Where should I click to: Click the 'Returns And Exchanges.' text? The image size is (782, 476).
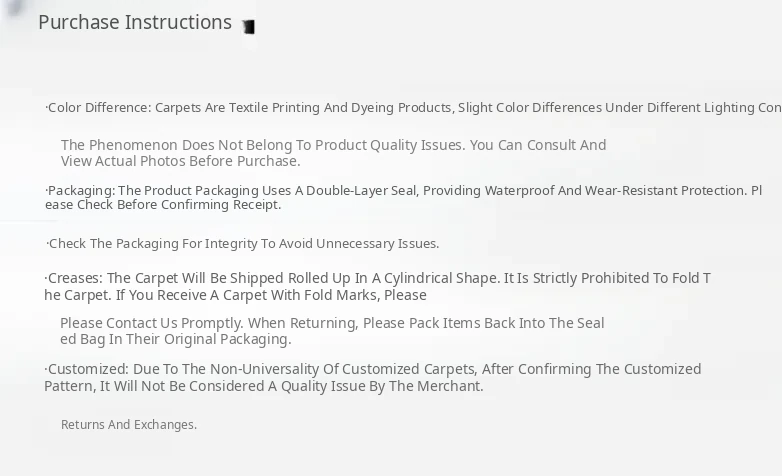pyautogui.click(x=129, y=425)
